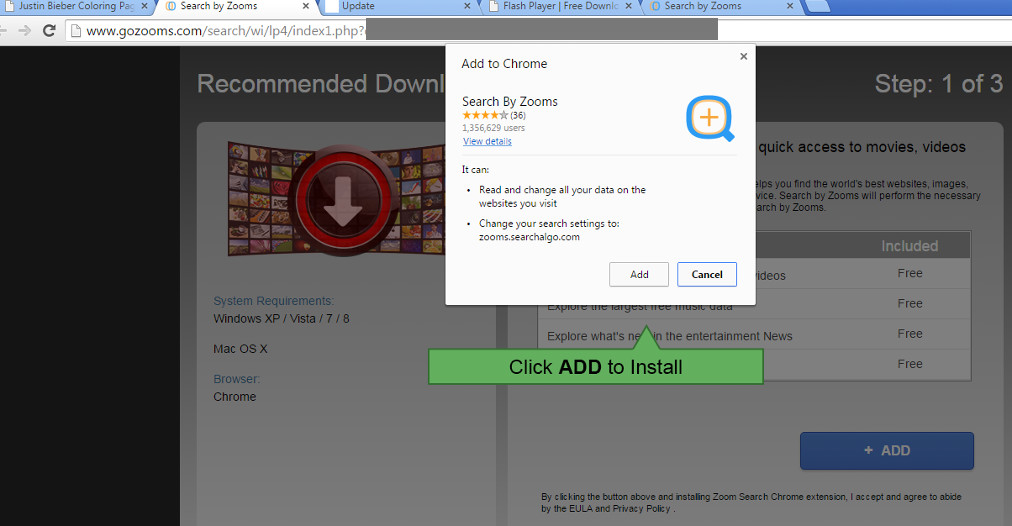Click the 'Included' table header
Screen dimensions: 1012x526
pyautogui.click(x=909, y=246)
